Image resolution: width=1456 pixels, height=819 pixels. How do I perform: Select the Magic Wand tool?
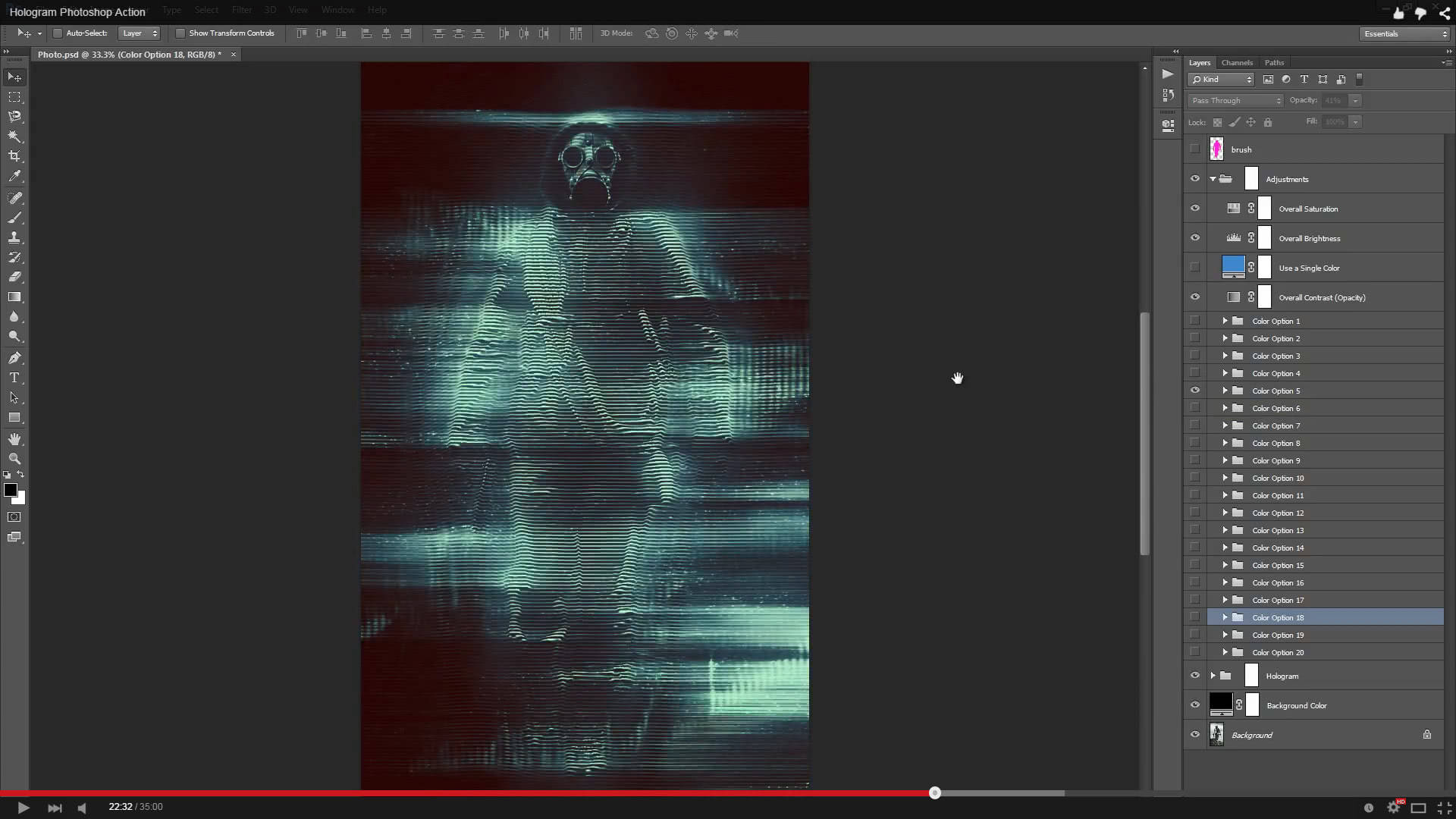point(14,136)
